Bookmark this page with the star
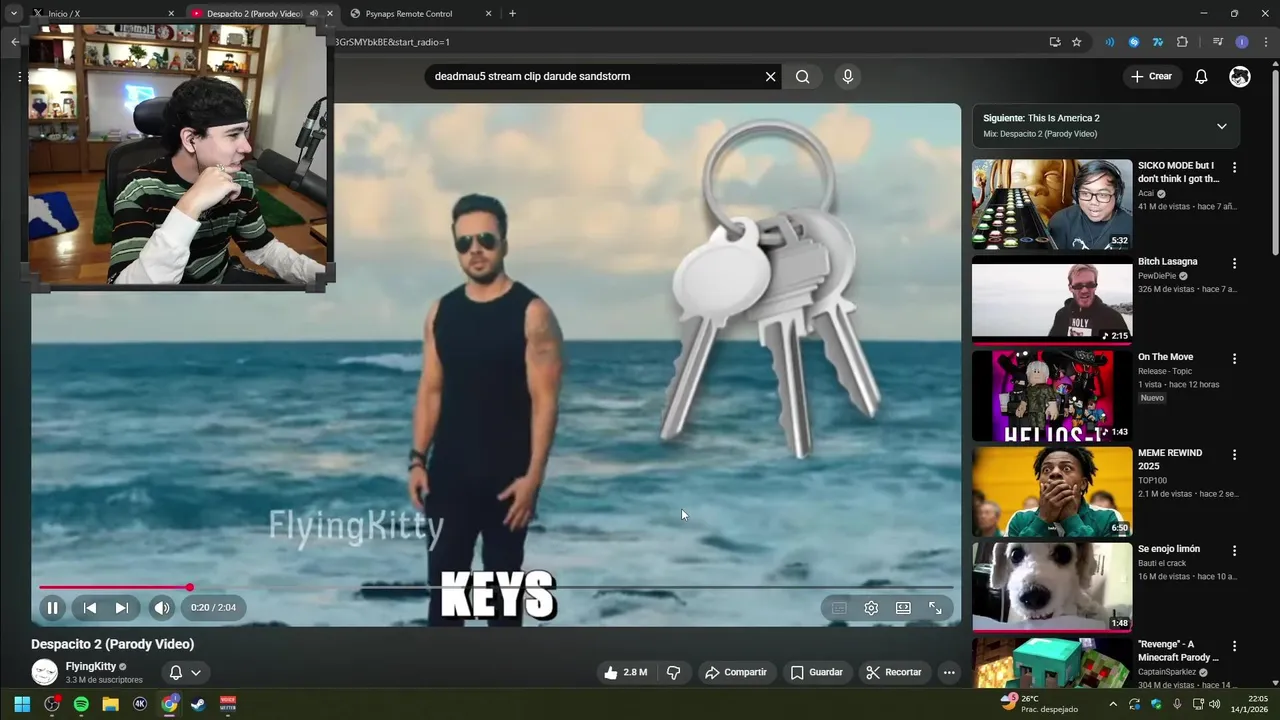 click(x=1077, y=42)
